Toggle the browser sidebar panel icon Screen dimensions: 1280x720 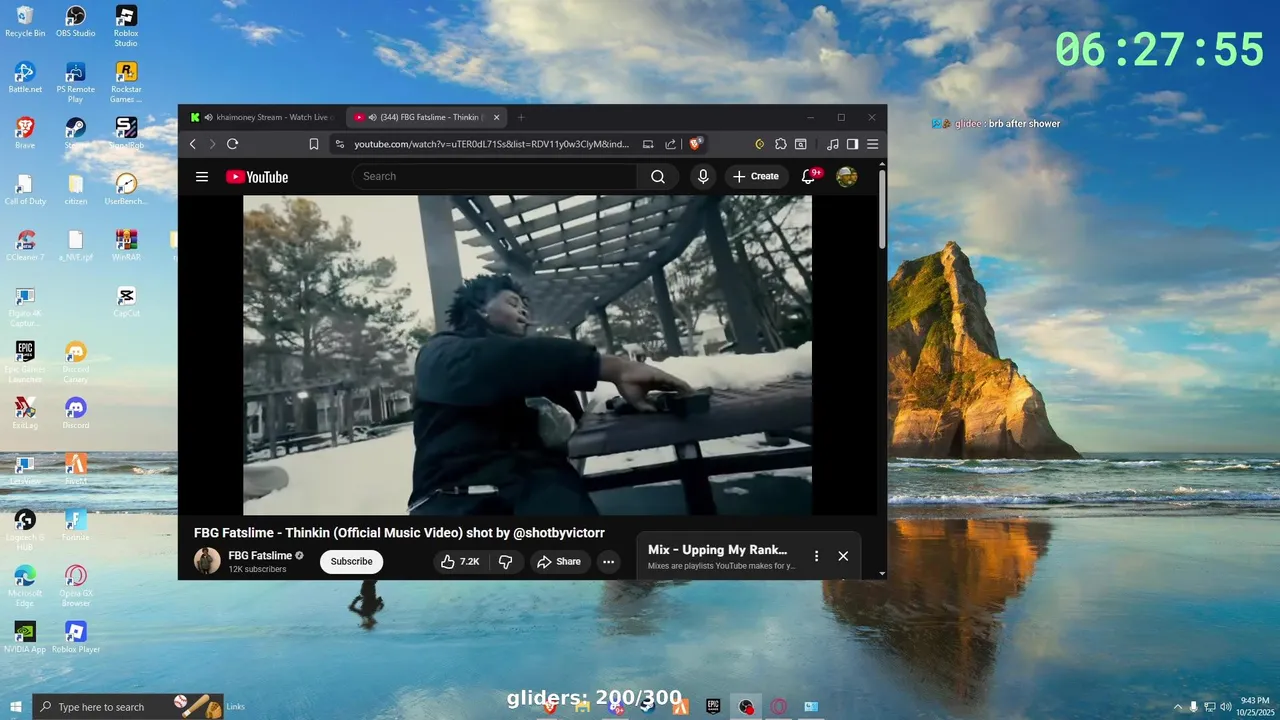[x=852, y=144]
